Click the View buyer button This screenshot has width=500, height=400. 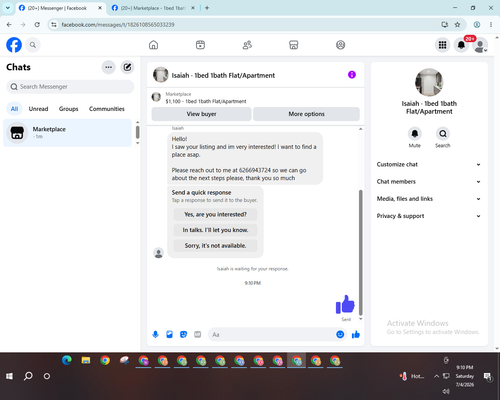[x=201, y=114]
